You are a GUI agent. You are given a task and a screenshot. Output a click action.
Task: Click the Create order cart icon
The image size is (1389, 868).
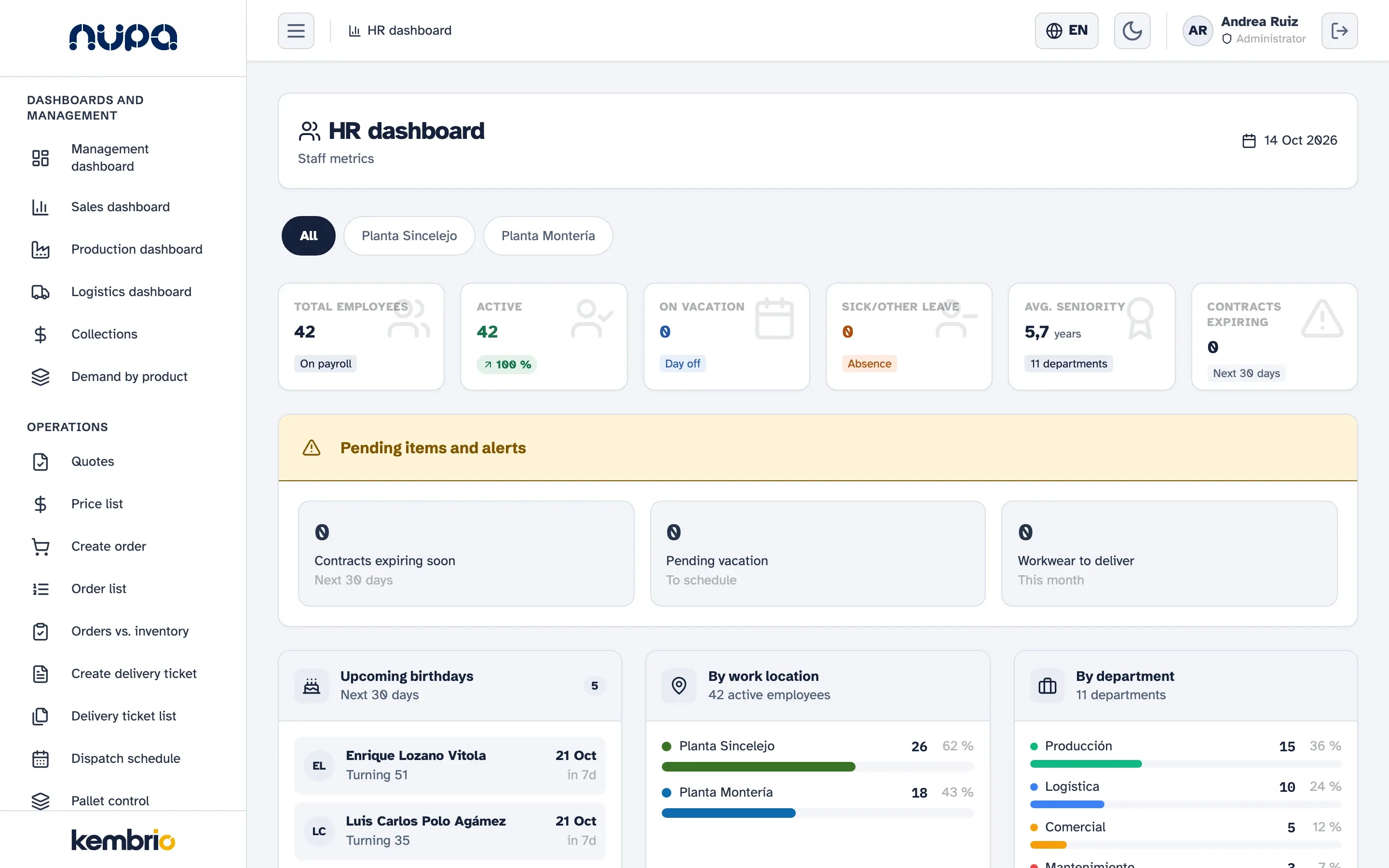(40, 546)
